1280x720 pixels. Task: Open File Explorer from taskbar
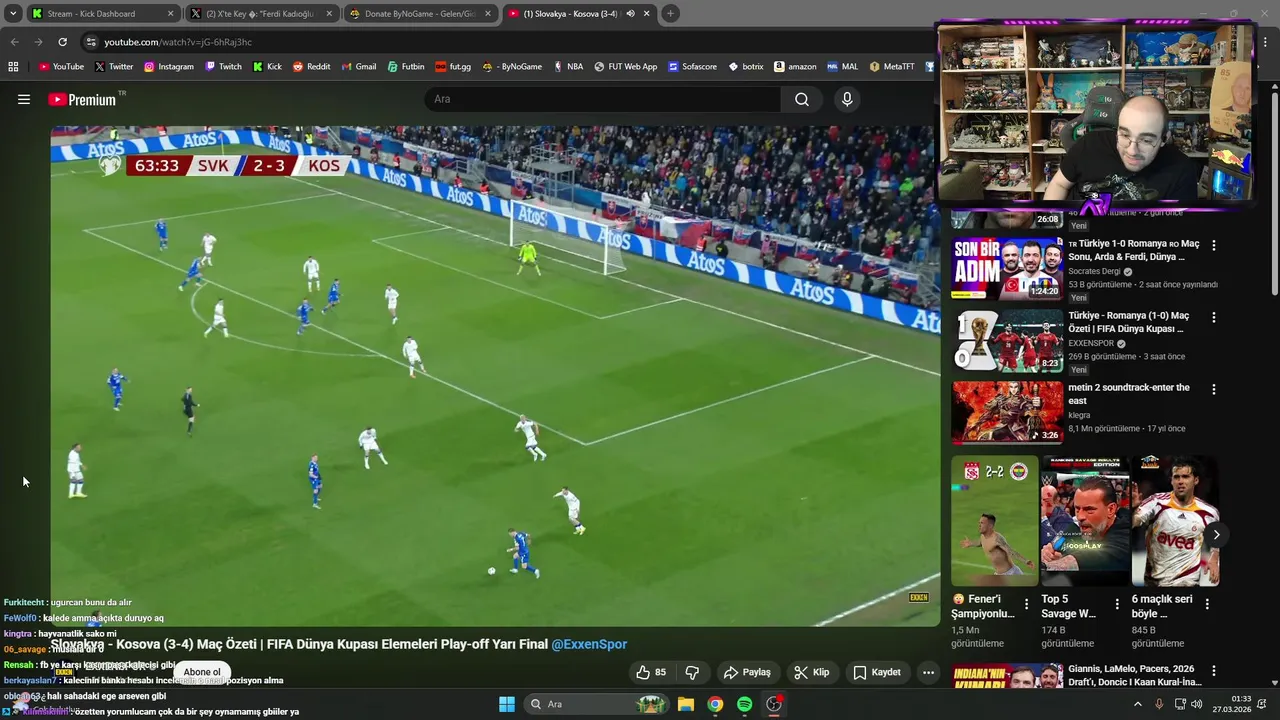click(686, 704)
